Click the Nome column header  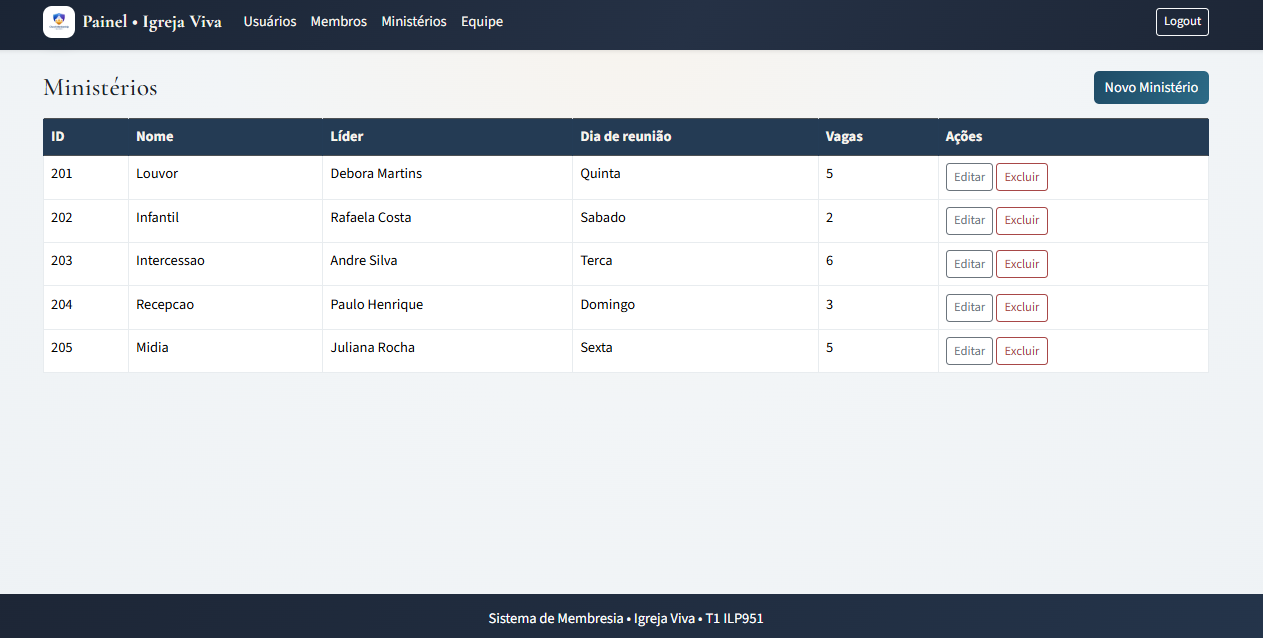[x=155, y=137]
